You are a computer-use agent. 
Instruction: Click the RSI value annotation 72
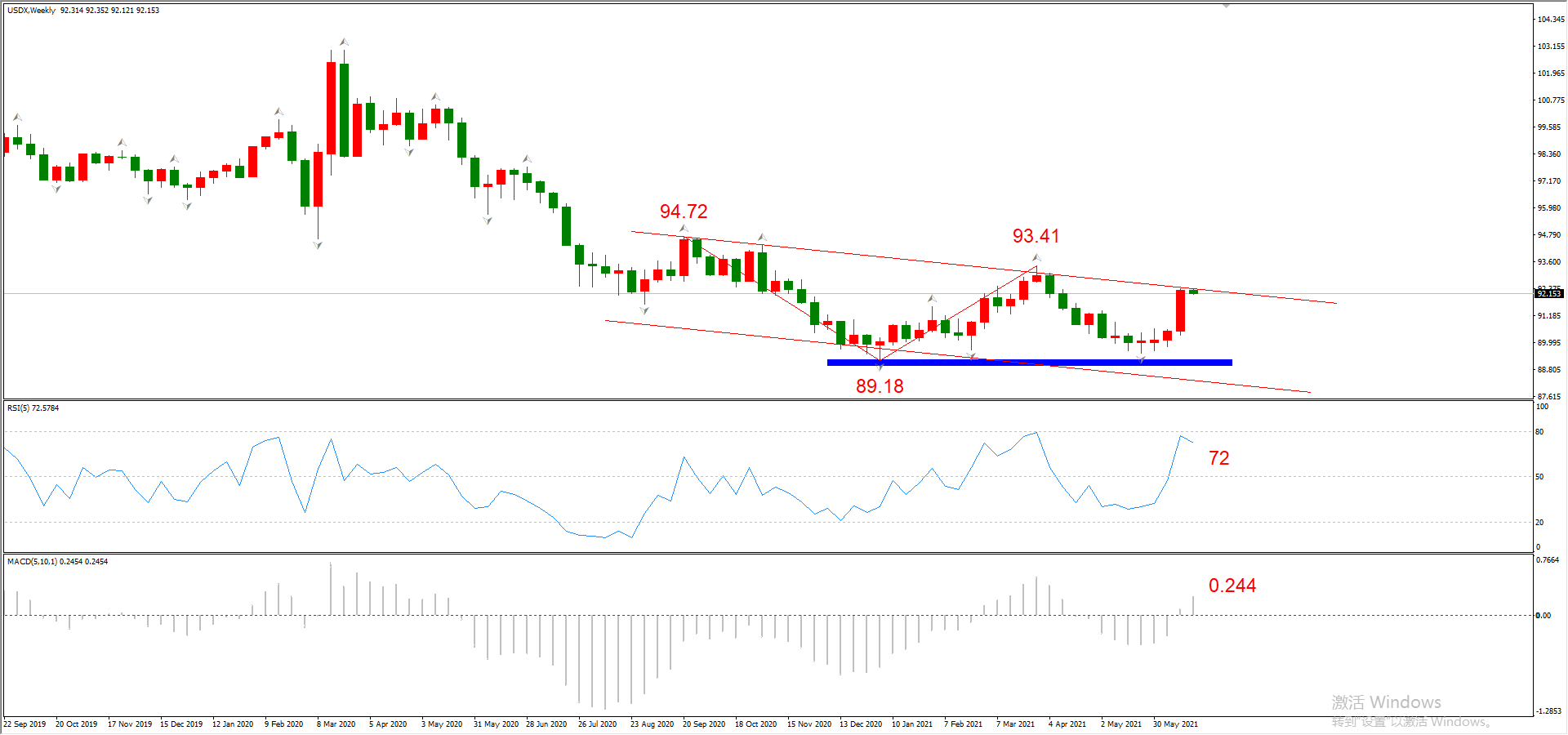[1218, 458]
